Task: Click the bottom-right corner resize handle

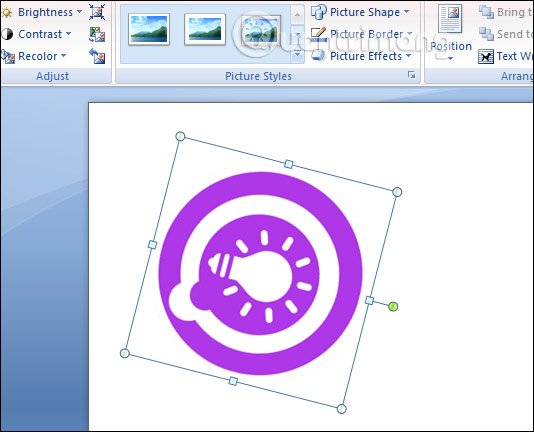Action: [342, 409]
